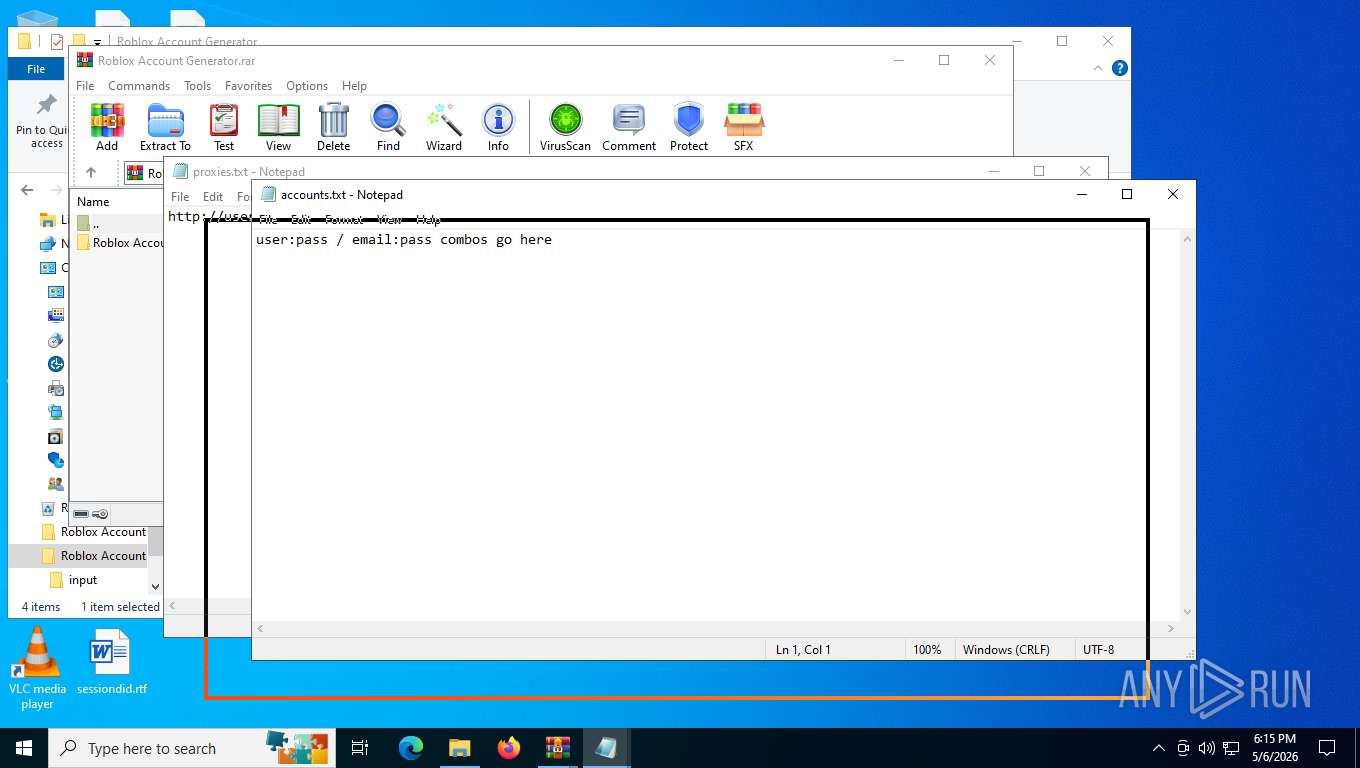The height and width of the screenshot is (768, 1360).
Task: Click accounts.txt vertical scrollbar up arrow
Action: click(1188, 238)
